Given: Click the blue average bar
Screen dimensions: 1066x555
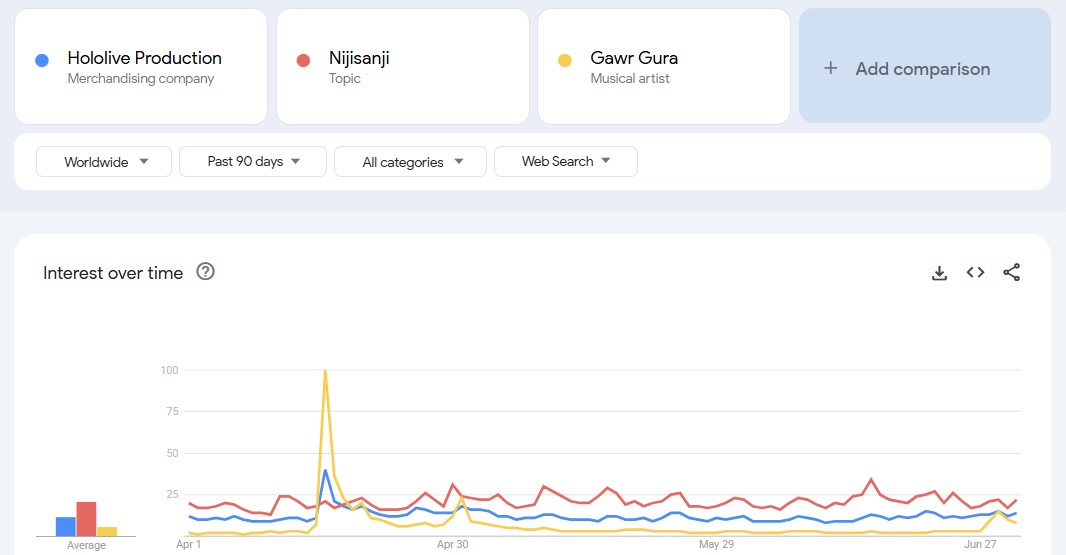Looking at the screenshot, I should click(65, 526).
